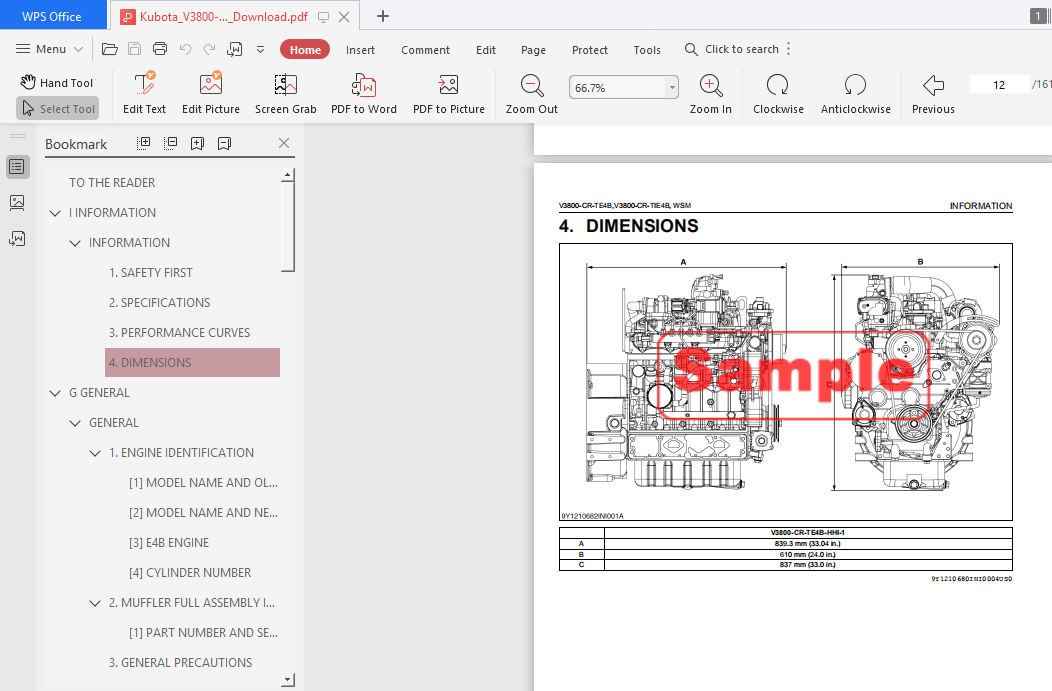
Task: Click the export PDF icon in quick toolbar
Action: 235,49
